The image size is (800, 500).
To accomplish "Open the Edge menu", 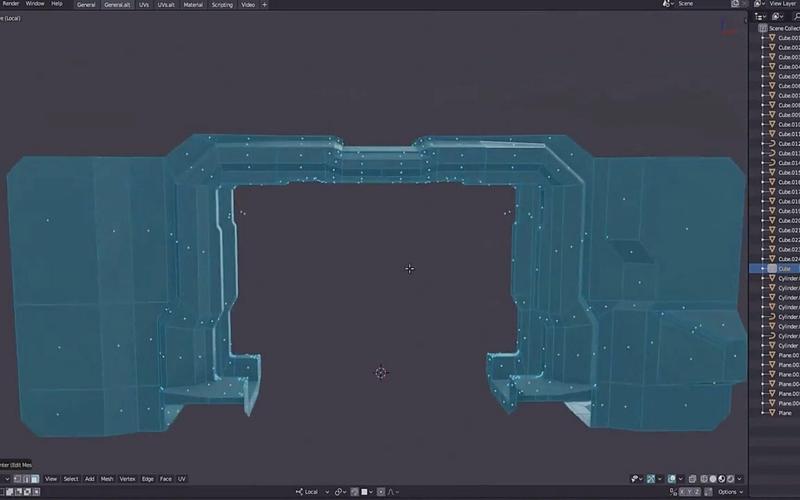I will point(148,479).
